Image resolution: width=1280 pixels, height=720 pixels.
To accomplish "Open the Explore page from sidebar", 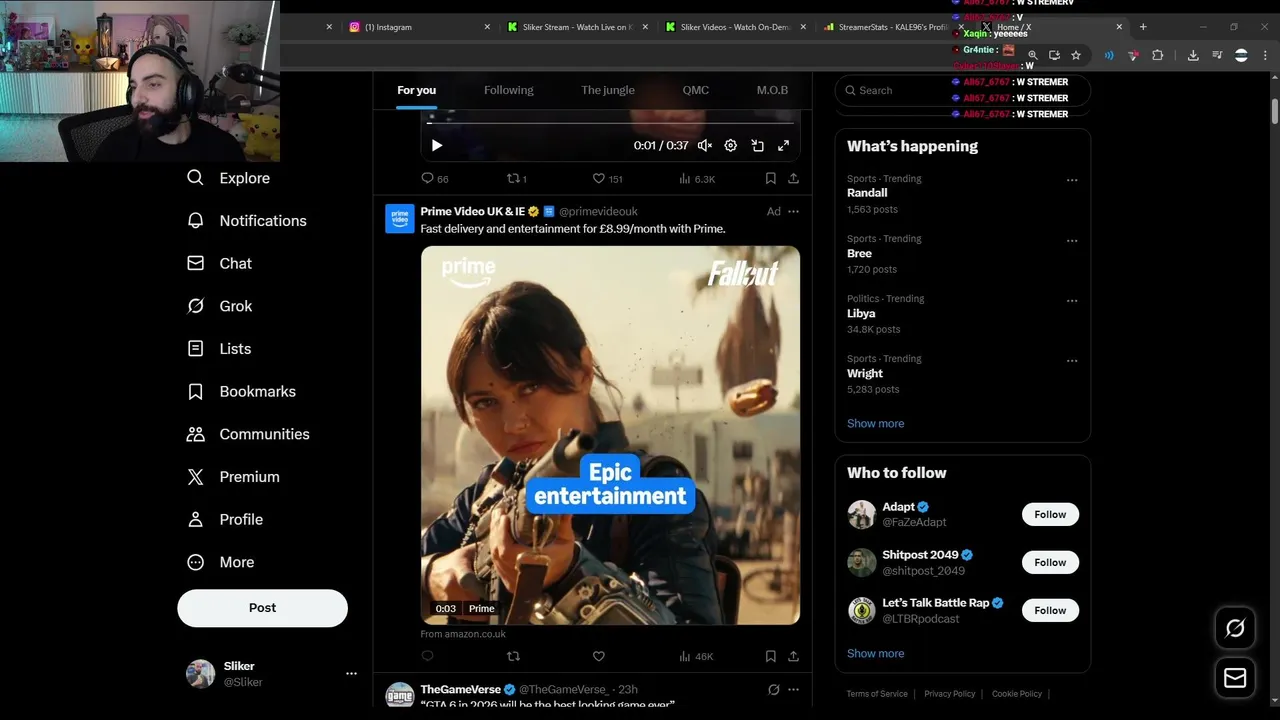I will [x=228, y=178].
